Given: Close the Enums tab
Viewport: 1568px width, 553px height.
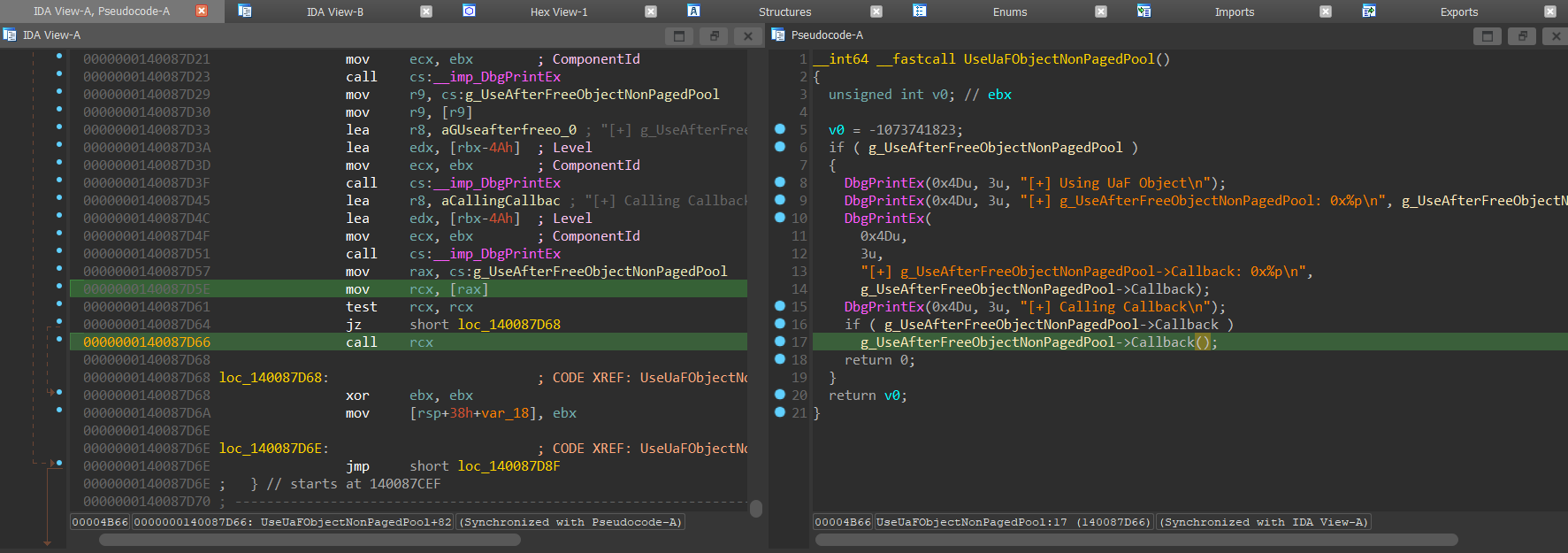Looking at the screenshot, I should point(1101,12).
